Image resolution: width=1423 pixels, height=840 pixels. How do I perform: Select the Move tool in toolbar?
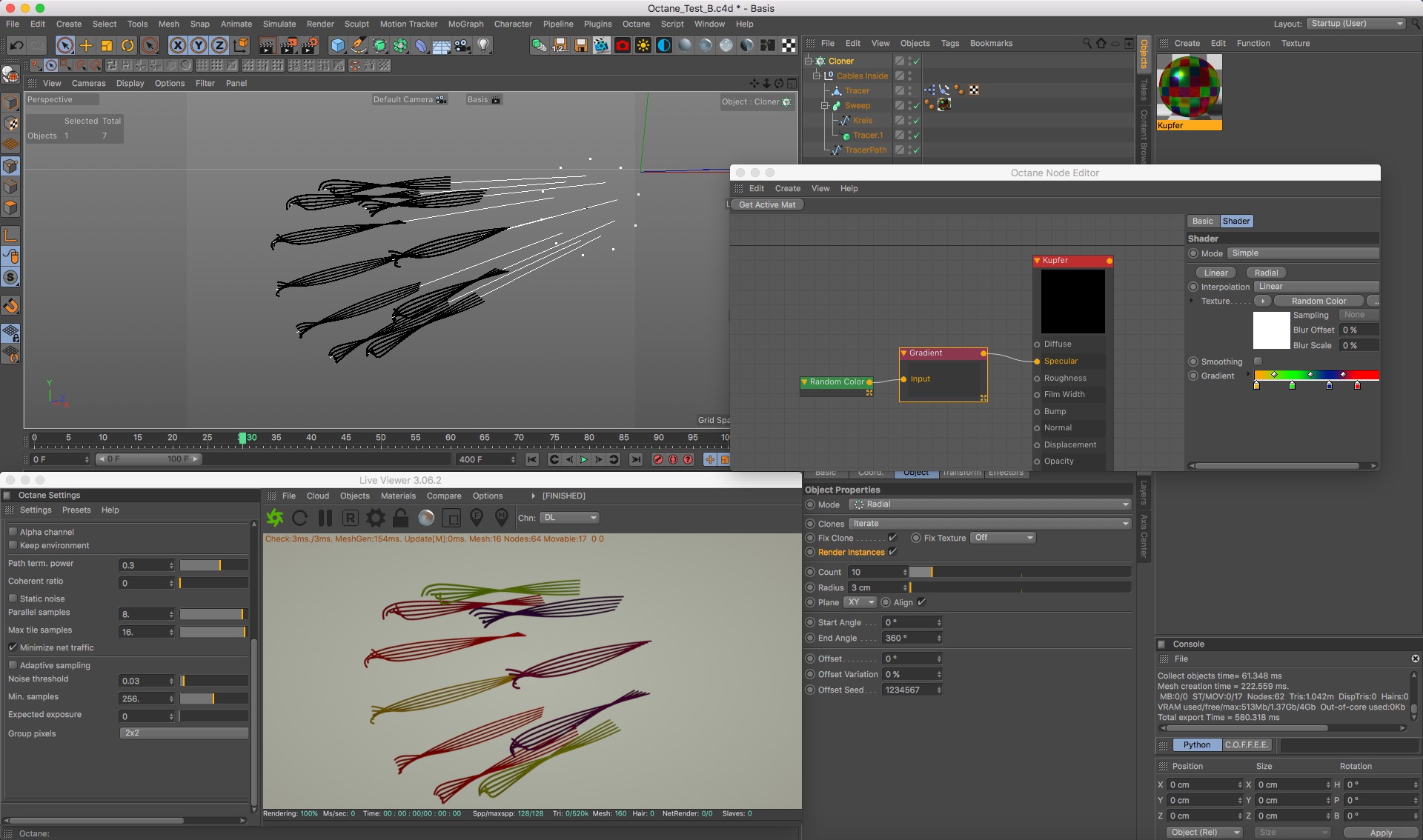[x=86, y=46]
